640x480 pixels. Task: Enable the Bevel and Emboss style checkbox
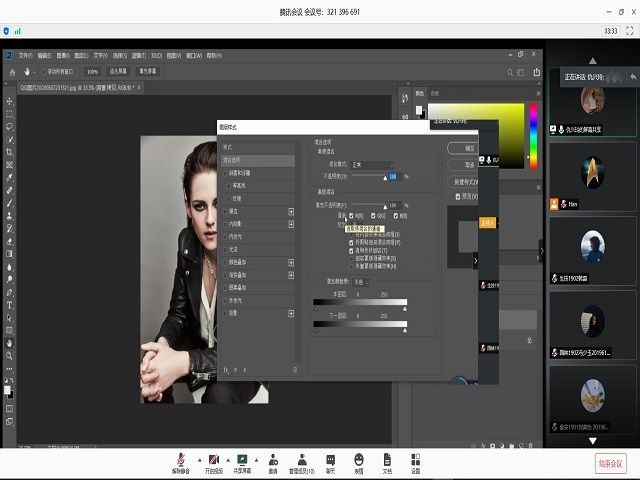pyautogui.click(x=226, y=172)
